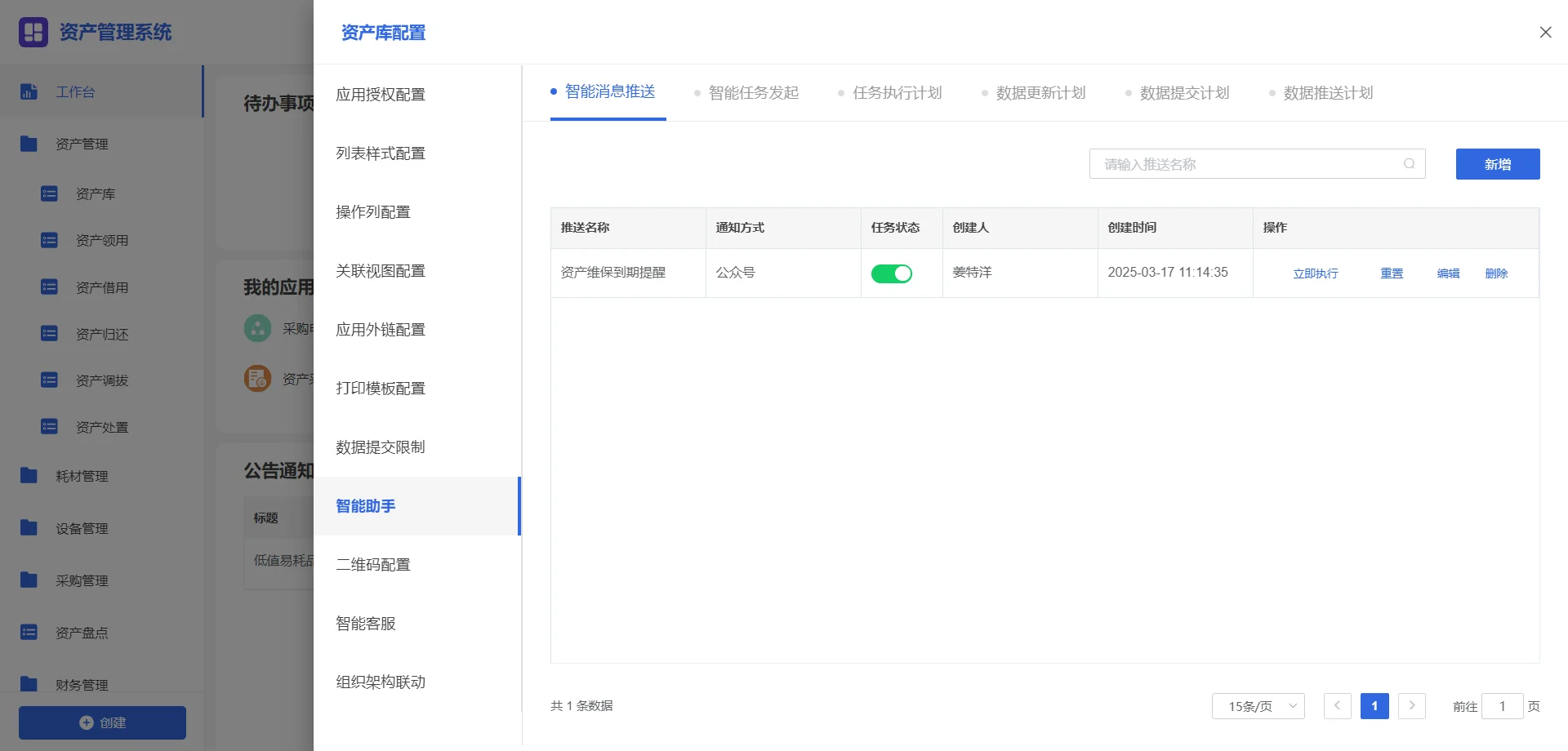Click the asset management system logo icon

tap(33, 32)
